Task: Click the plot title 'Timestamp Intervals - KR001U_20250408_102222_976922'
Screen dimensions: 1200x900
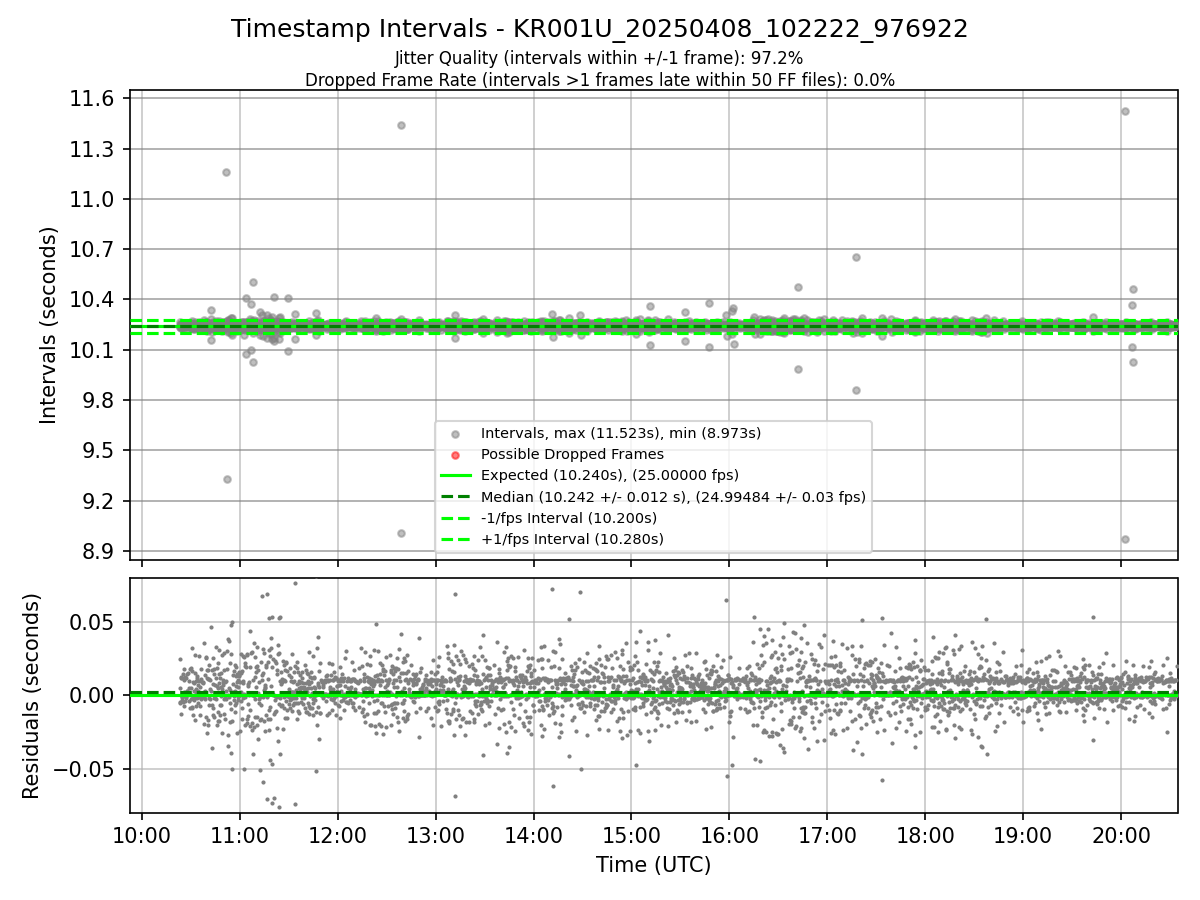Action: [600, 29]
